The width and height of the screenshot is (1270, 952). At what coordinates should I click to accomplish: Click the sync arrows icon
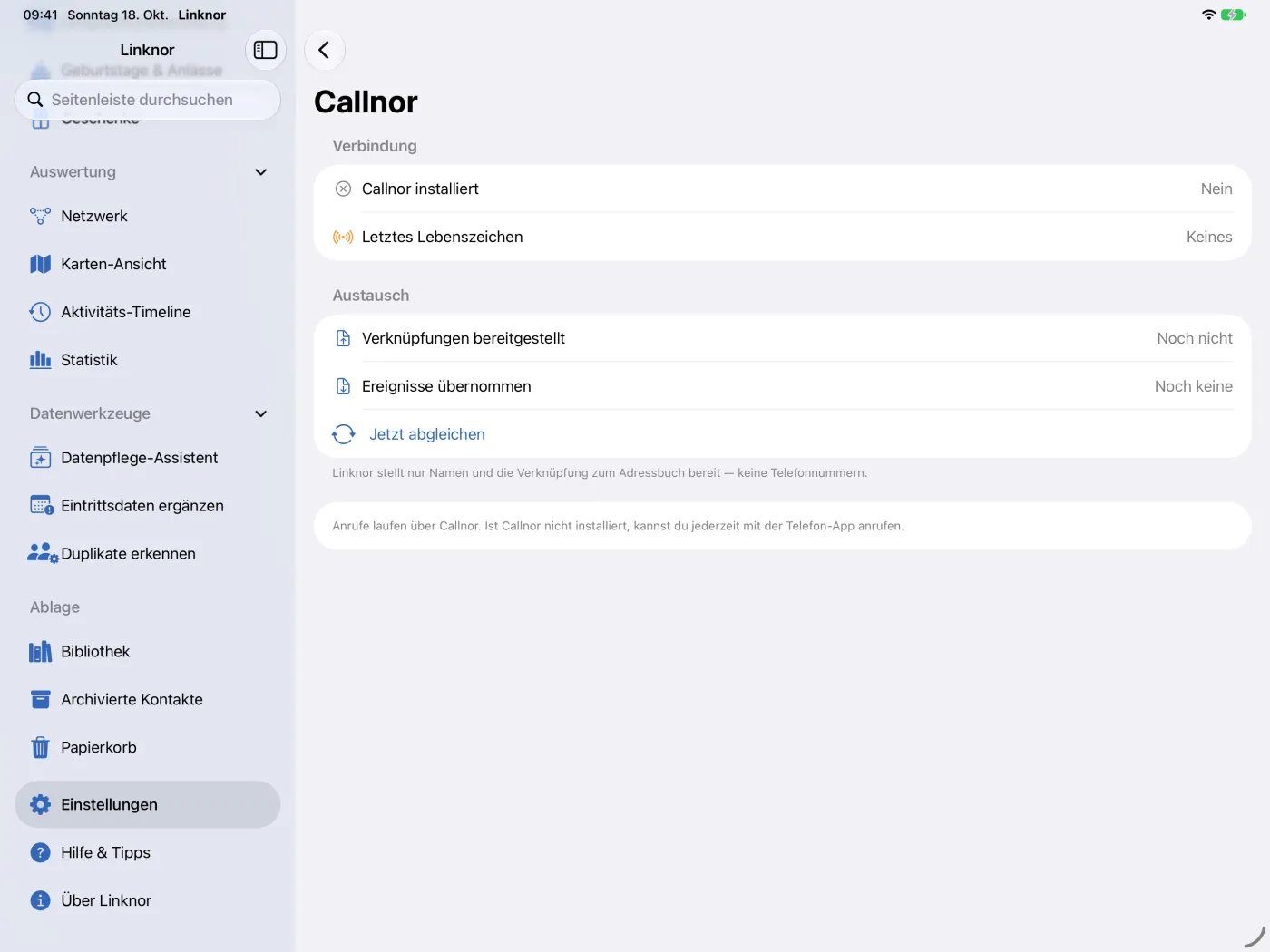point(344,434)
